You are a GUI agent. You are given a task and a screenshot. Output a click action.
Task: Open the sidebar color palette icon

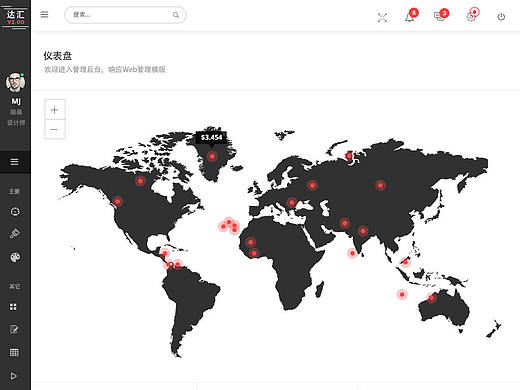tap(15, 257)
